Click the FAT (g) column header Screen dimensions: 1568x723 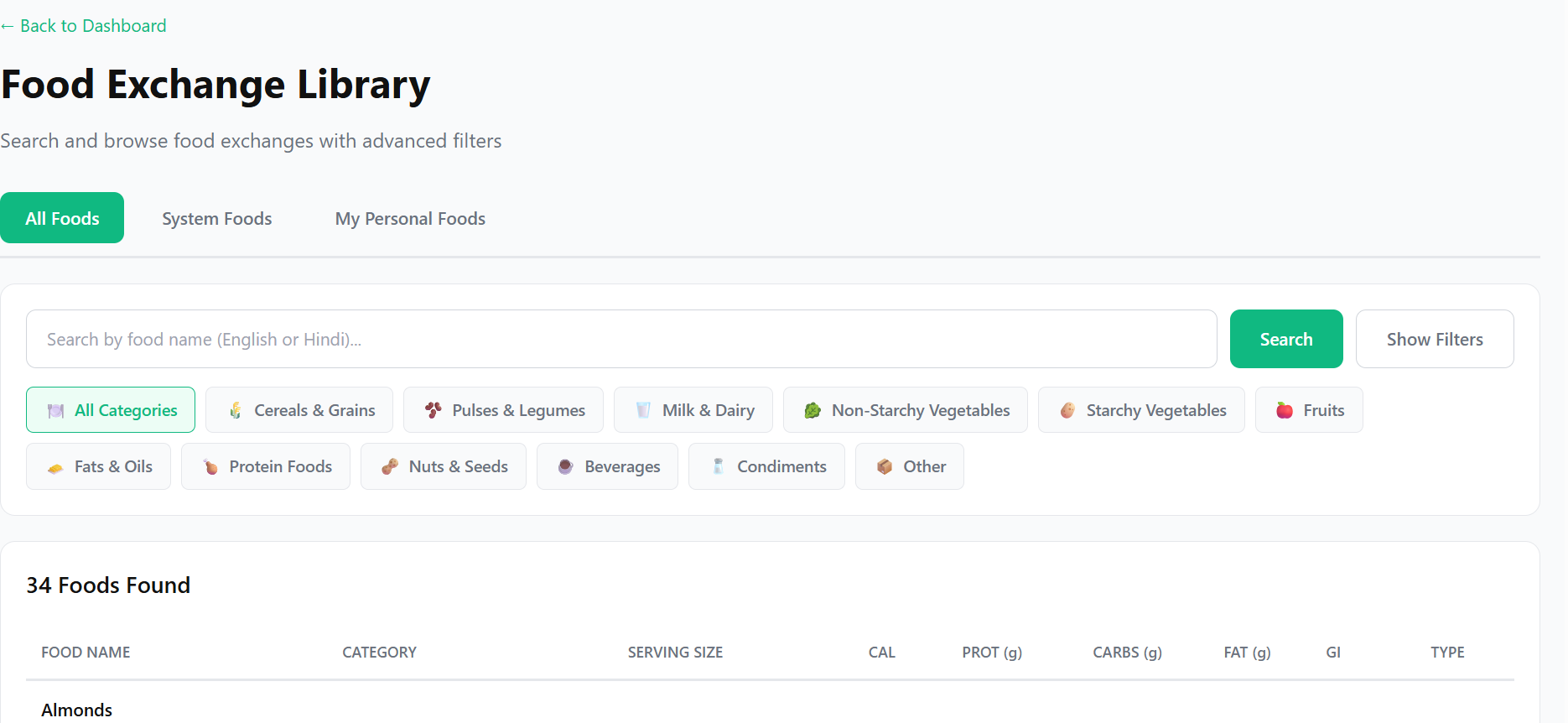(x=1247, y=652)
